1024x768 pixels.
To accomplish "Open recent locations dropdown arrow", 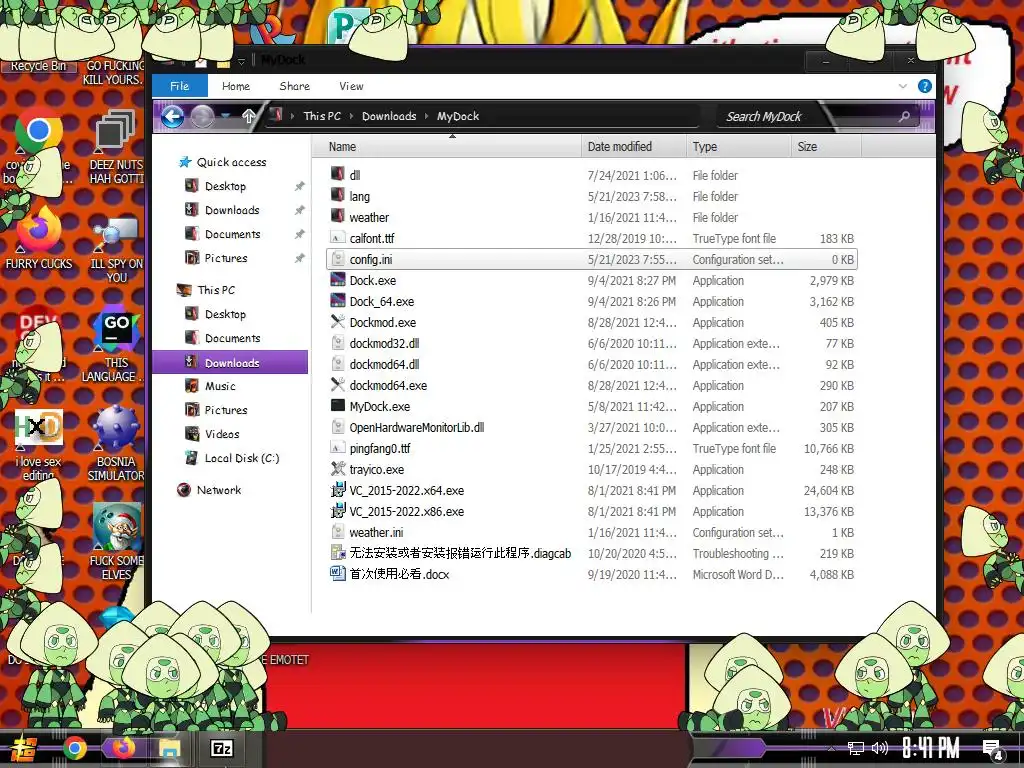I will point(226,117).
